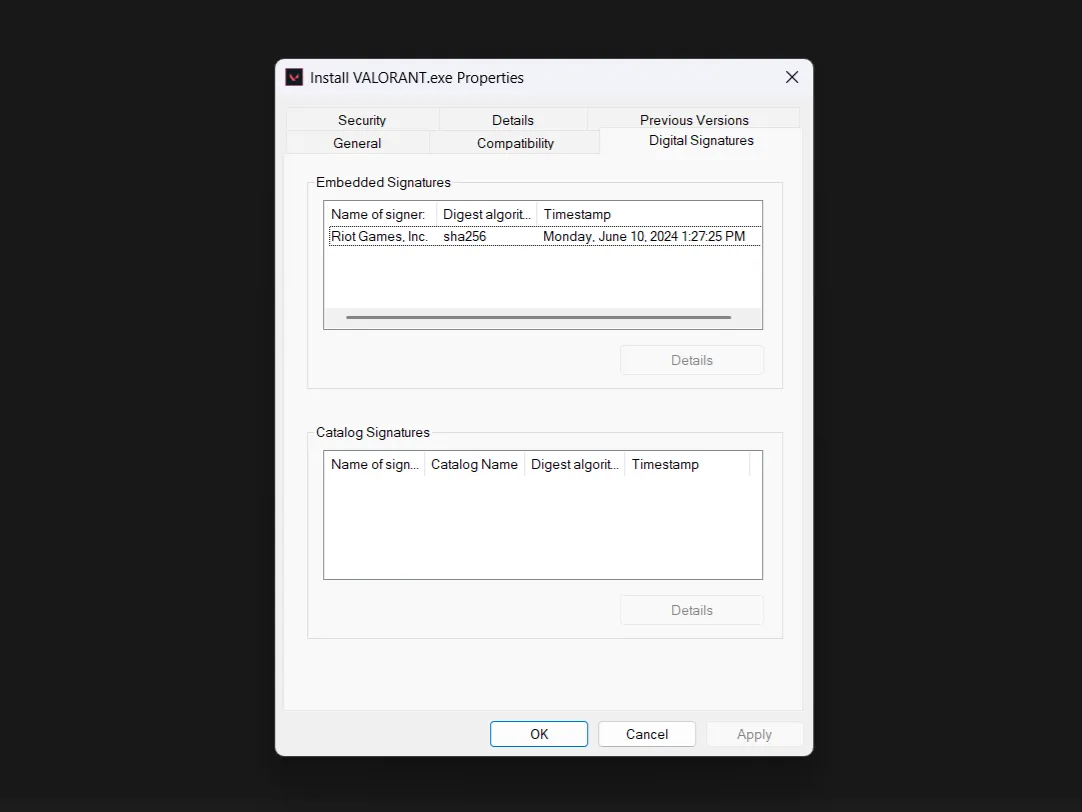Switch to the Security tab

pos(361,119)
